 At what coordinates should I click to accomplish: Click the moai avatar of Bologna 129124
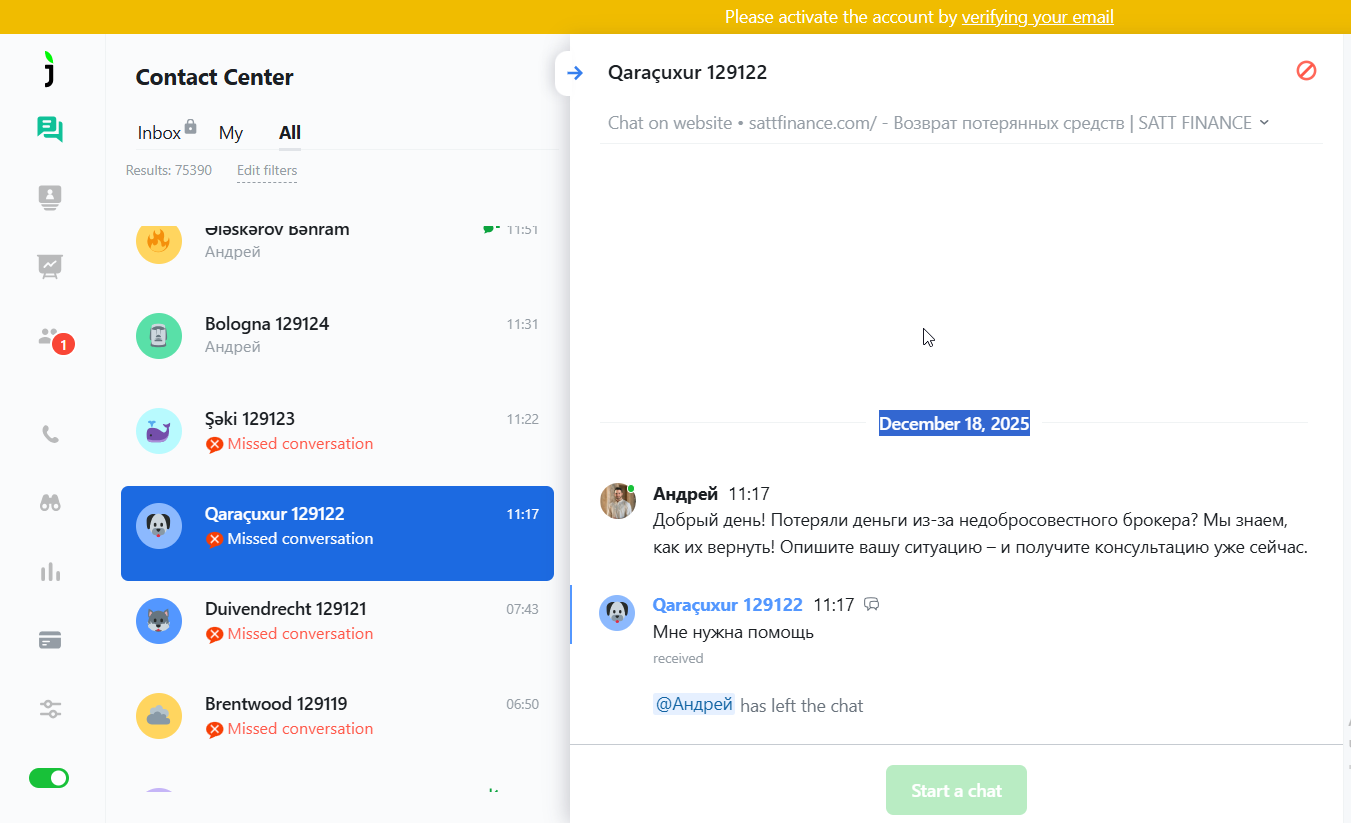click(159, 336)
